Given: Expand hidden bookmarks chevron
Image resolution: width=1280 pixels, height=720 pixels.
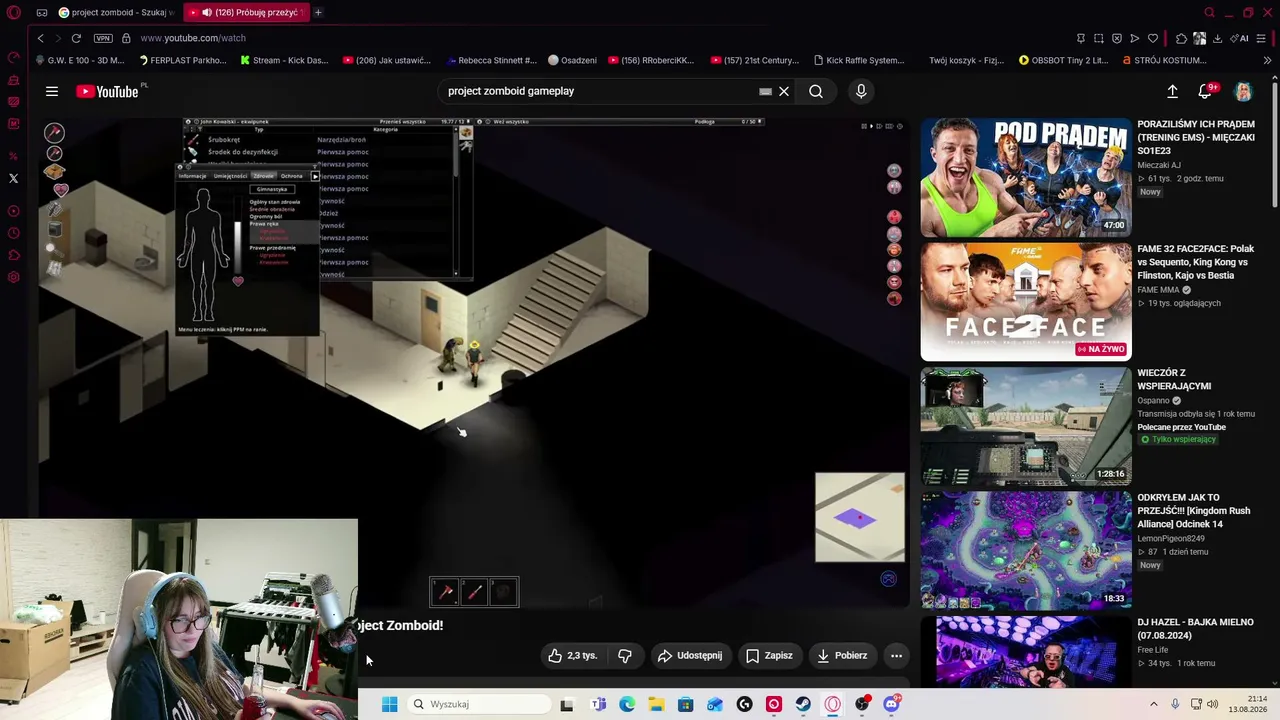Looking at the screenshot, I should [1267, 60].
